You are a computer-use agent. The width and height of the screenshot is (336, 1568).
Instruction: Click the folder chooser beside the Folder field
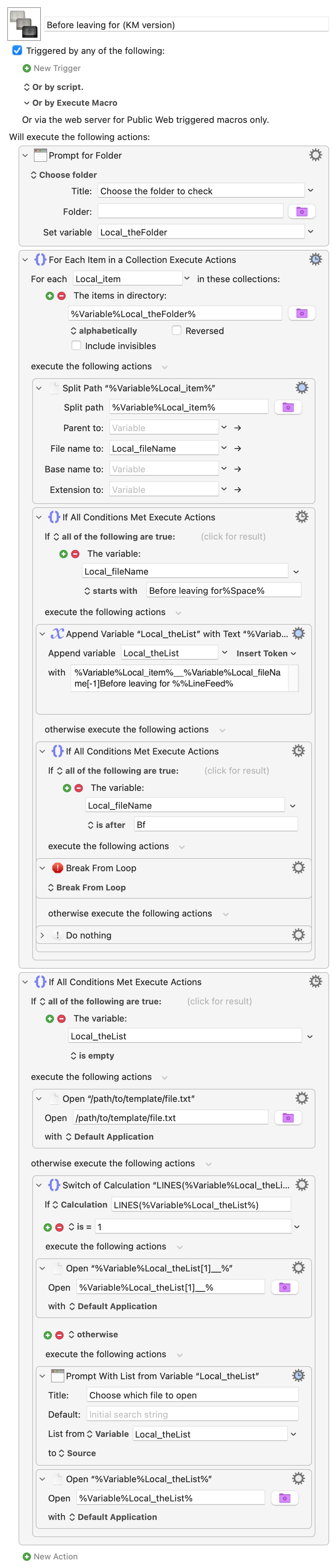tap(301, 211)
